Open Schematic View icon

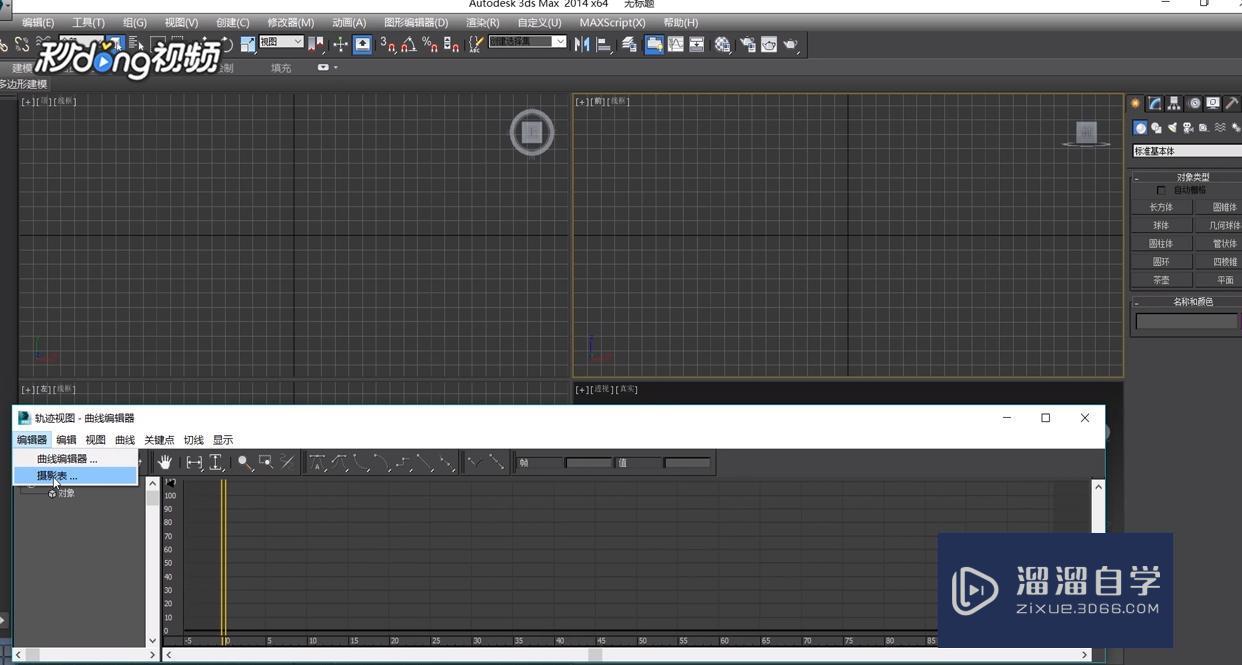click(x=696, y=44)
